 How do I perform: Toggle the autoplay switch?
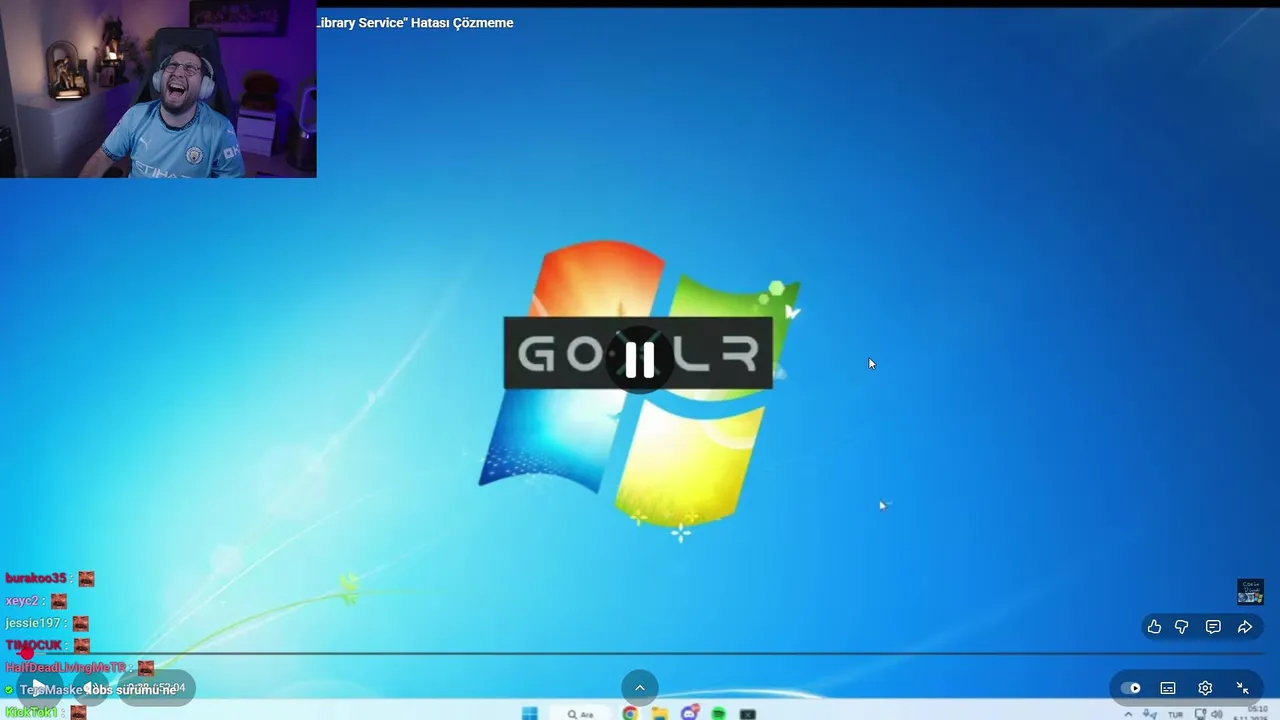click(1131, 688)
